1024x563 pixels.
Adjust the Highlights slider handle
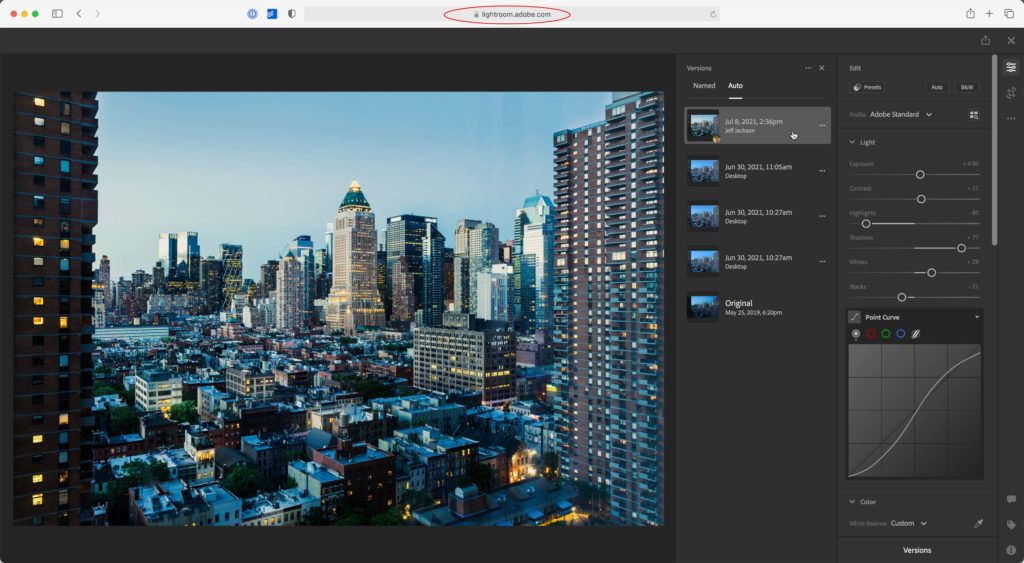[866, 223]
